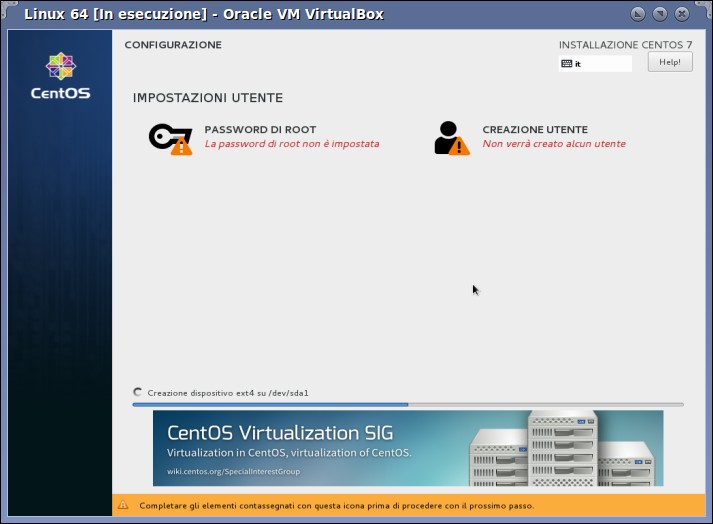Click the Help! button
The width and height of the screenshot is (713, 524).
point(670,62)
